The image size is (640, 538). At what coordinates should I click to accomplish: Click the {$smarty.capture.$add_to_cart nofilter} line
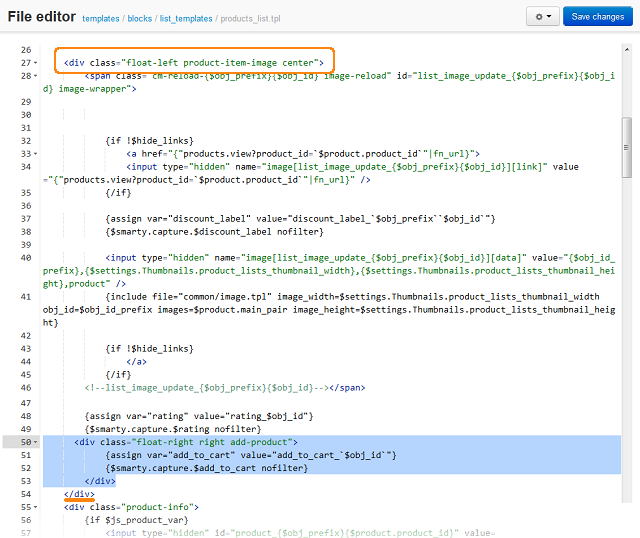207,468
